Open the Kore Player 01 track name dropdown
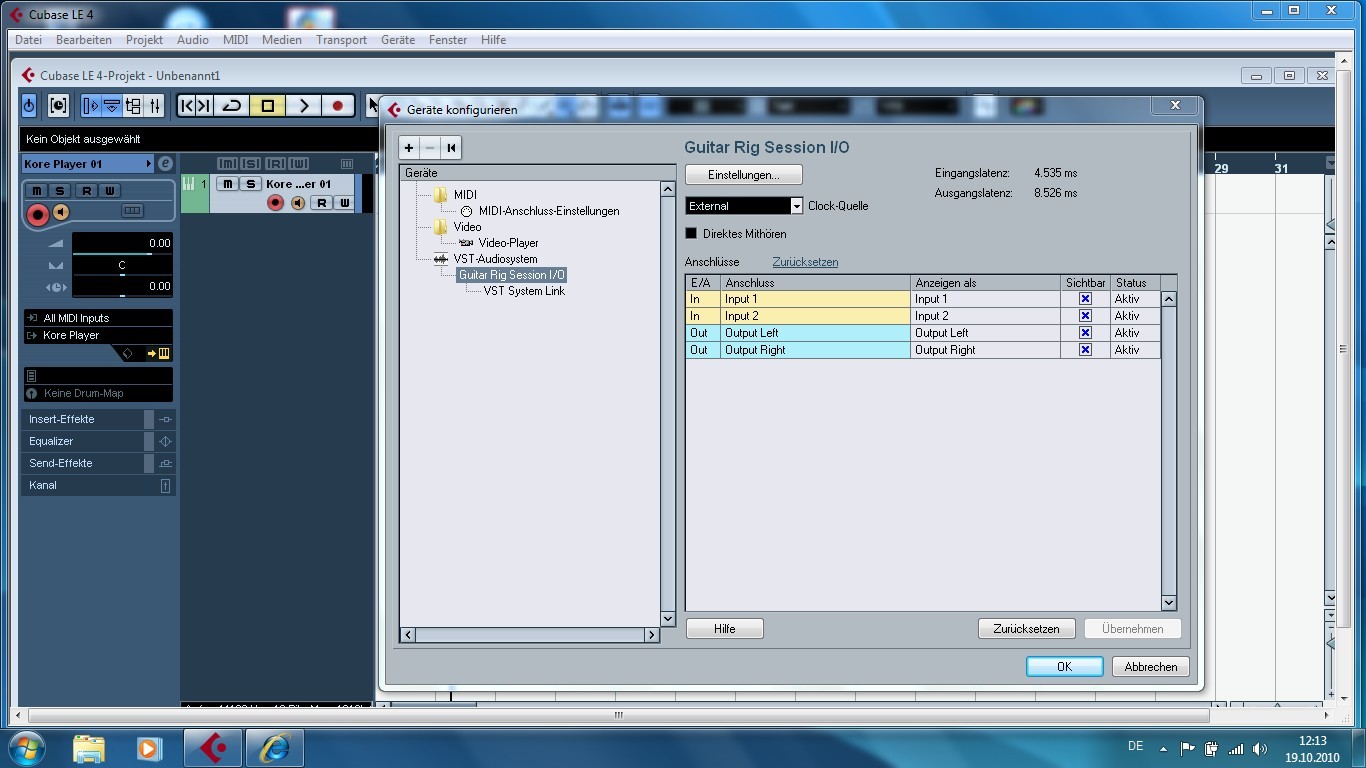Image resolution: width=1366 pixels, height=768 pixels. click(x=87, y=164)
